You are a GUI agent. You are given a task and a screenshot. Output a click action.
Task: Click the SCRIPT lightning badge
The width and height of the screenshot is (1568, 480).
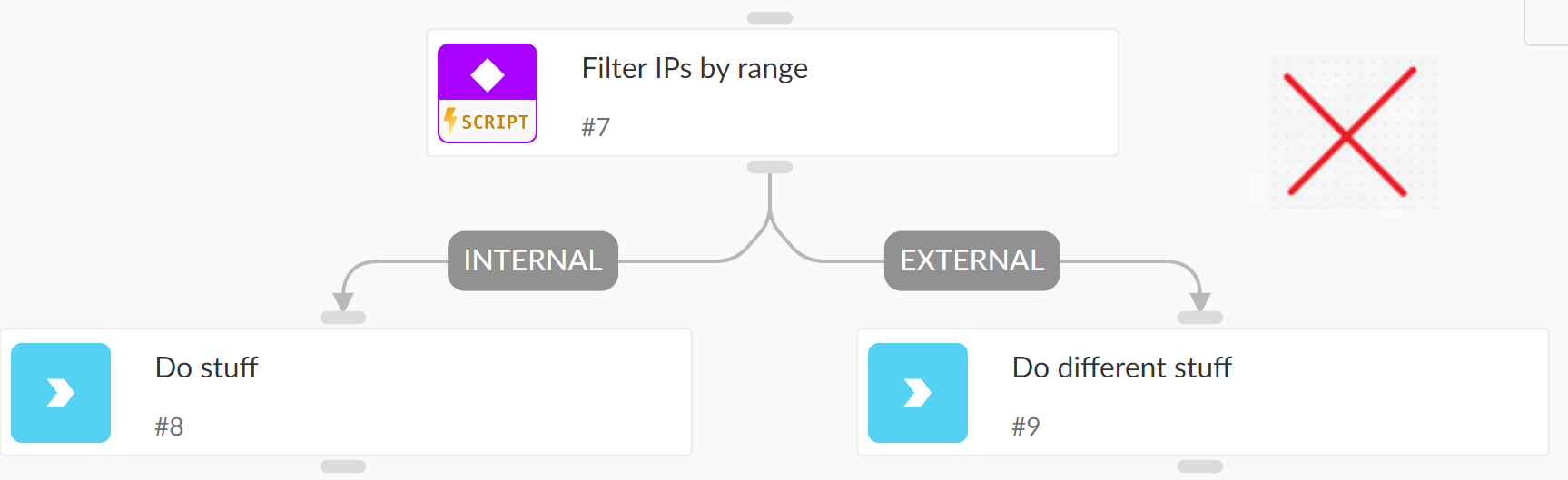click(x=488, y=122)
